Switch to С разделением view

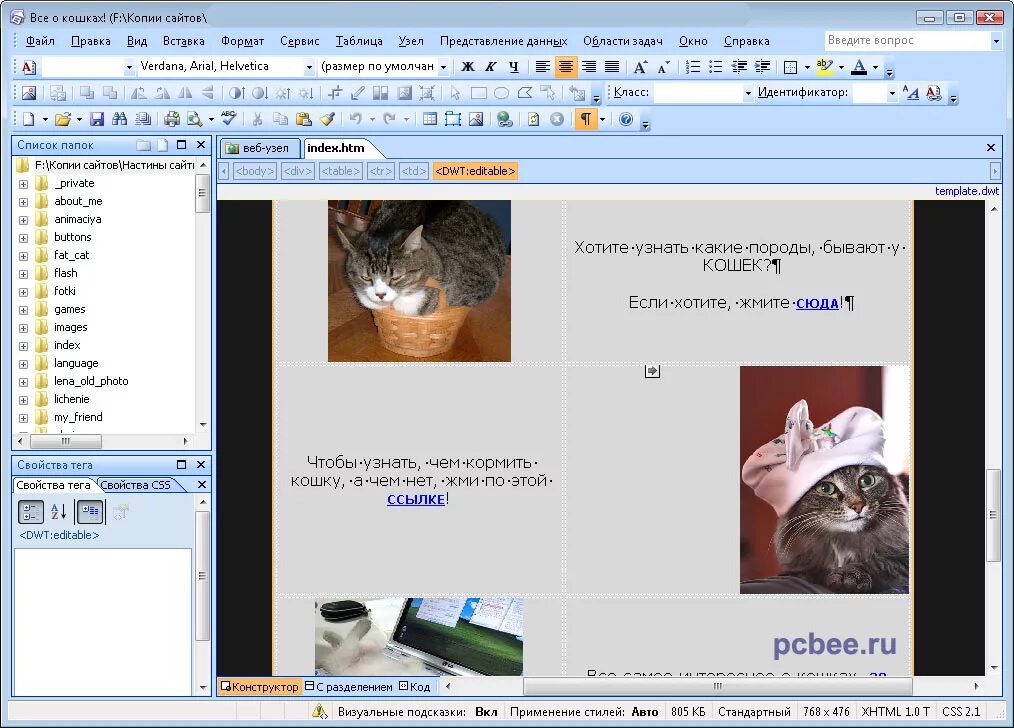(349, 687)
